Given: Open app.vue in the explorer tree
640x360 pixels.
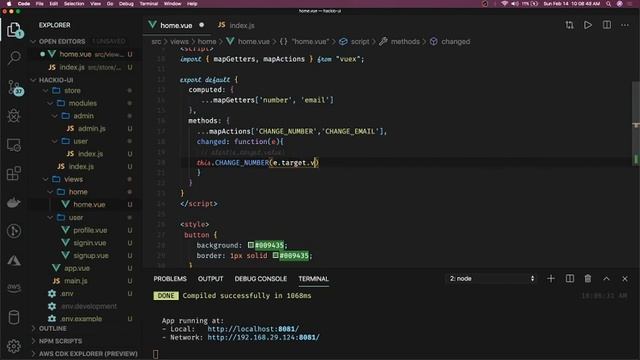Looking at the screenshot, I should 77,268.
